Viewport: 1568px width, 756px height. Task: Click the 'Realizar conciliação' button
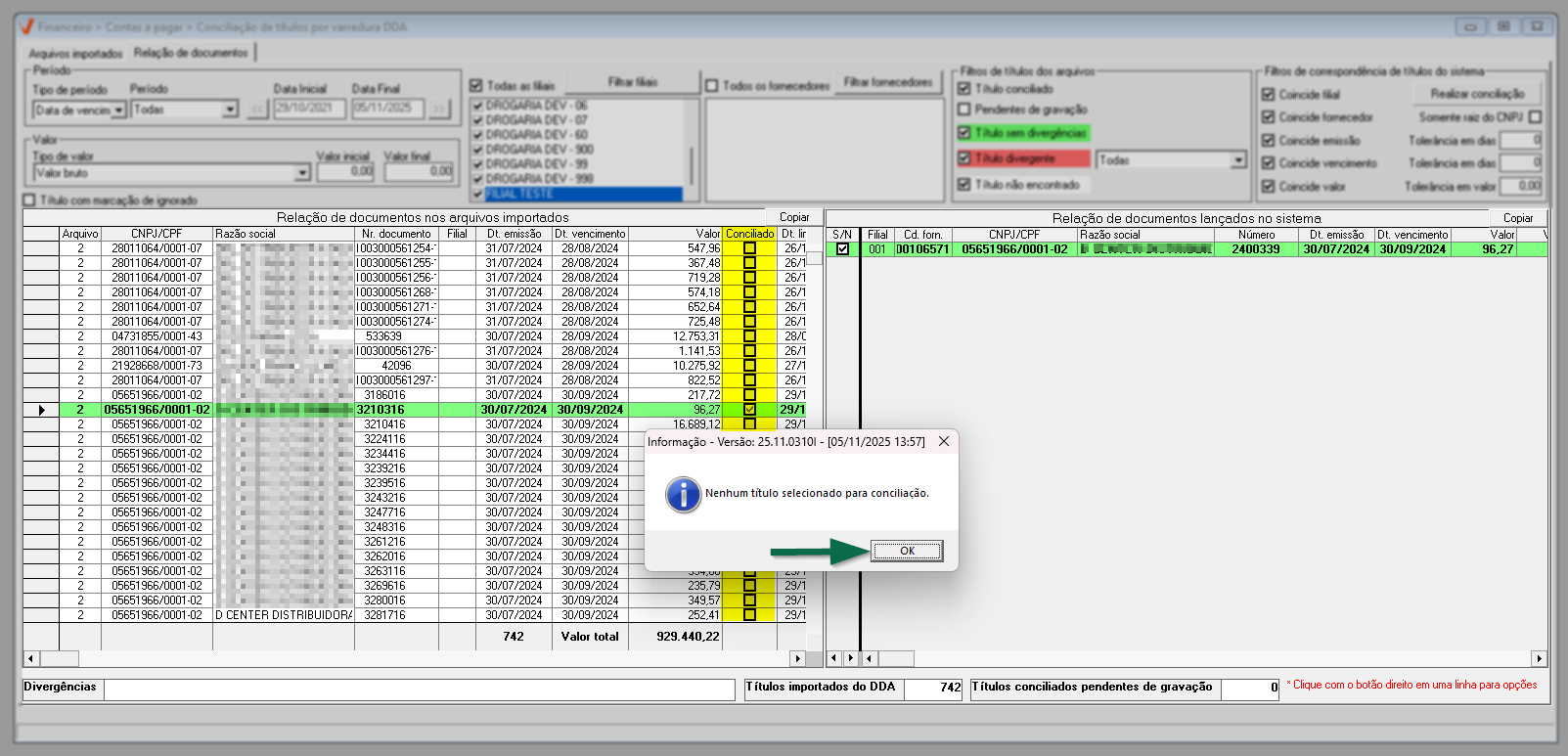(1476, 94)
